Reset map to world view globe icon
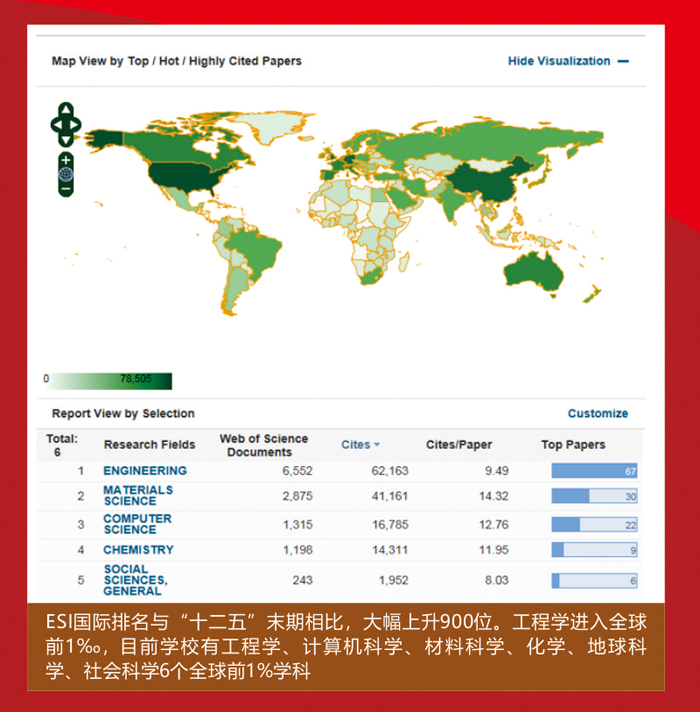This screenshot has height=712, width=700. click(66, 174)
